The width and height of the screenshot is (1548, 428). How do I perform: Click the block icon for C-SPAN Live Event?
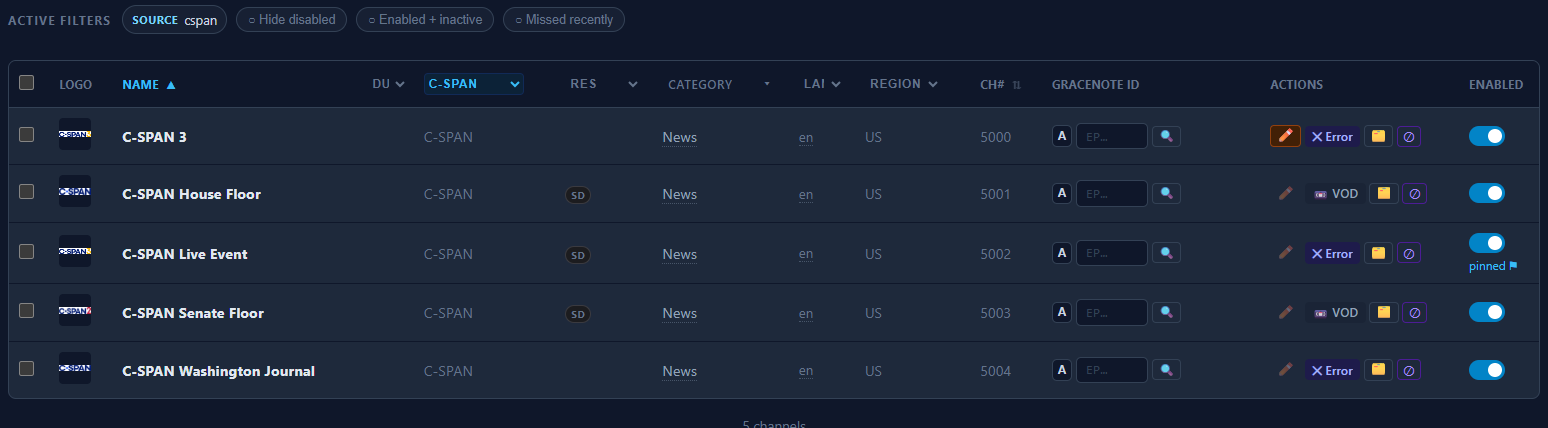click(1409, 253)
